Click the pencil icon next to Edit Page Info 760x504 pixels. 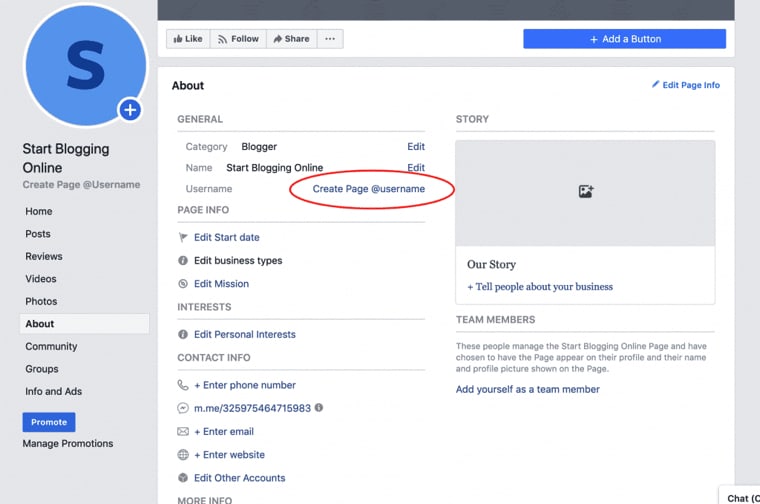point(655,84)
